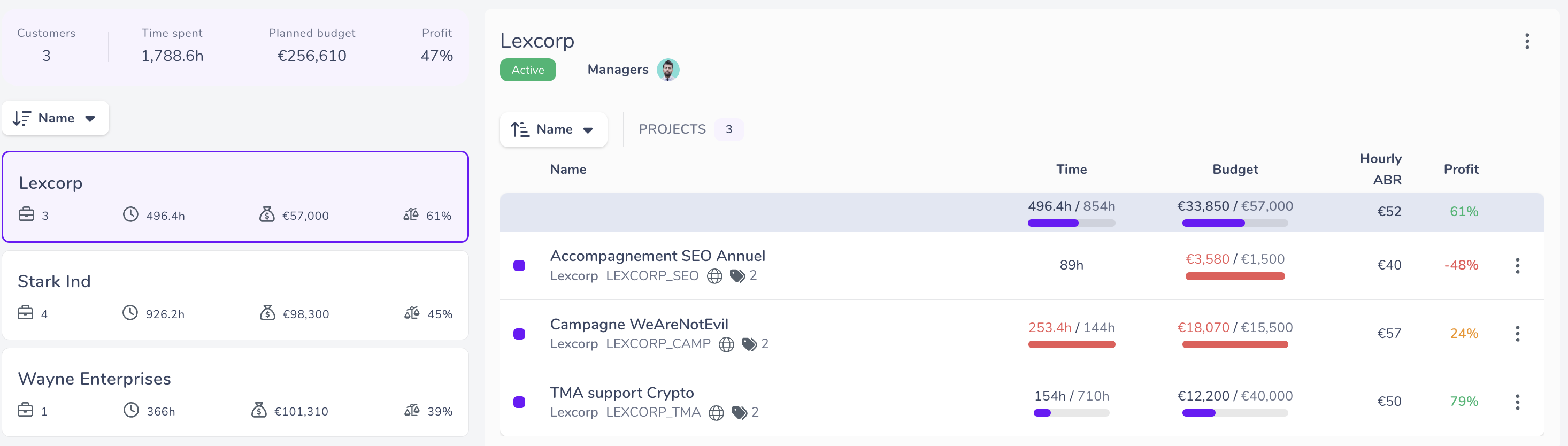Click globe icon next to LEXCORP_SEO

(x=714, y=276)
